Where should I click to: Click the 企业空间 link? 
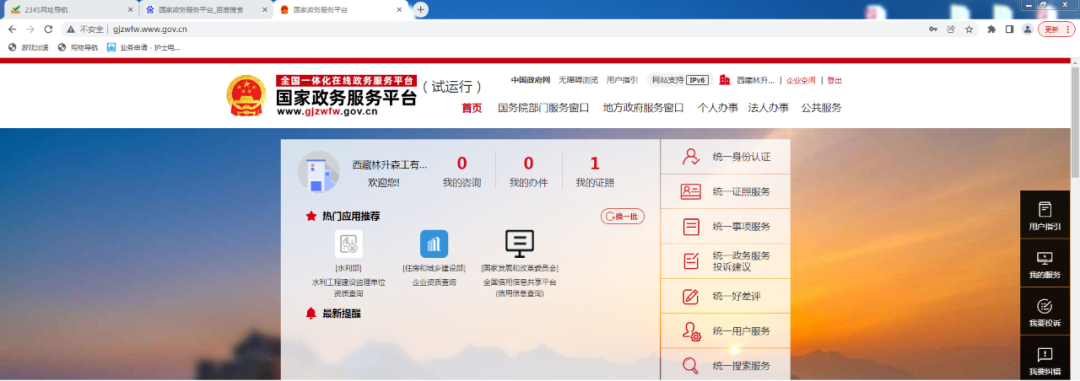point(801,80)
